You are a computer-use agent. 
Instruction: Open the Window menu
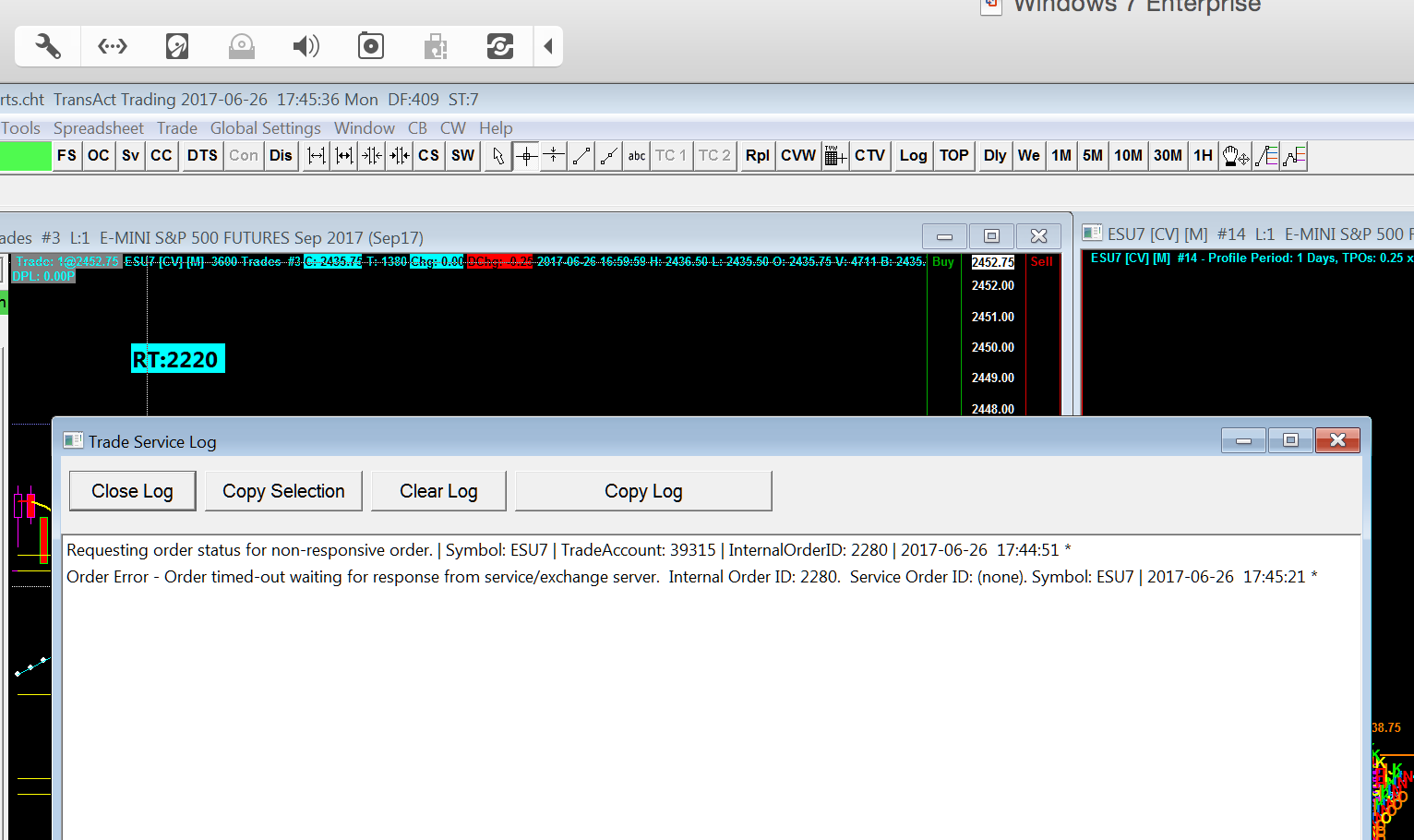[365, 128]
